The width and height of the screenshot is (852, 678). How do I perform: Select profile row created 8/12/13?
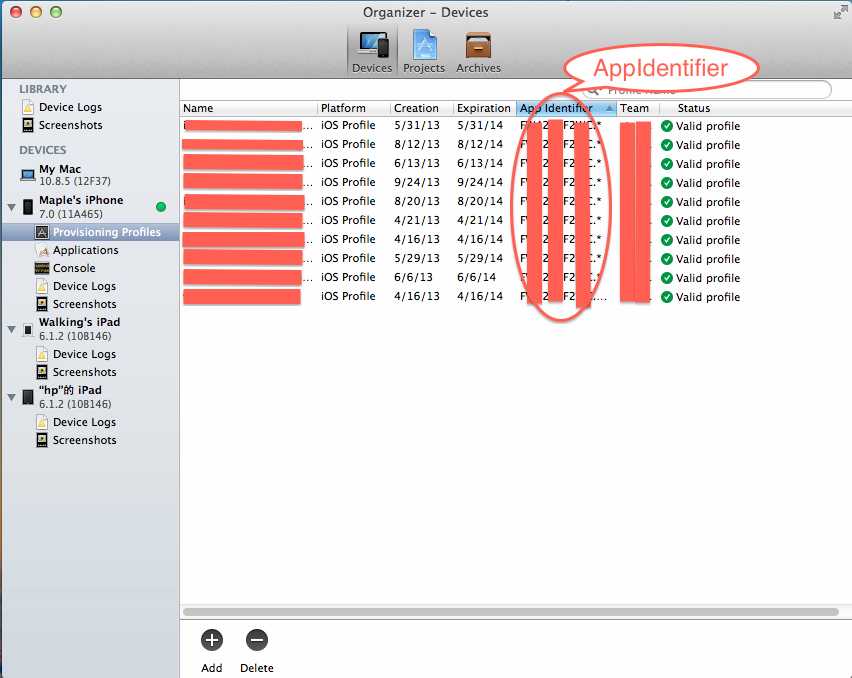click(x=515, y=145)
